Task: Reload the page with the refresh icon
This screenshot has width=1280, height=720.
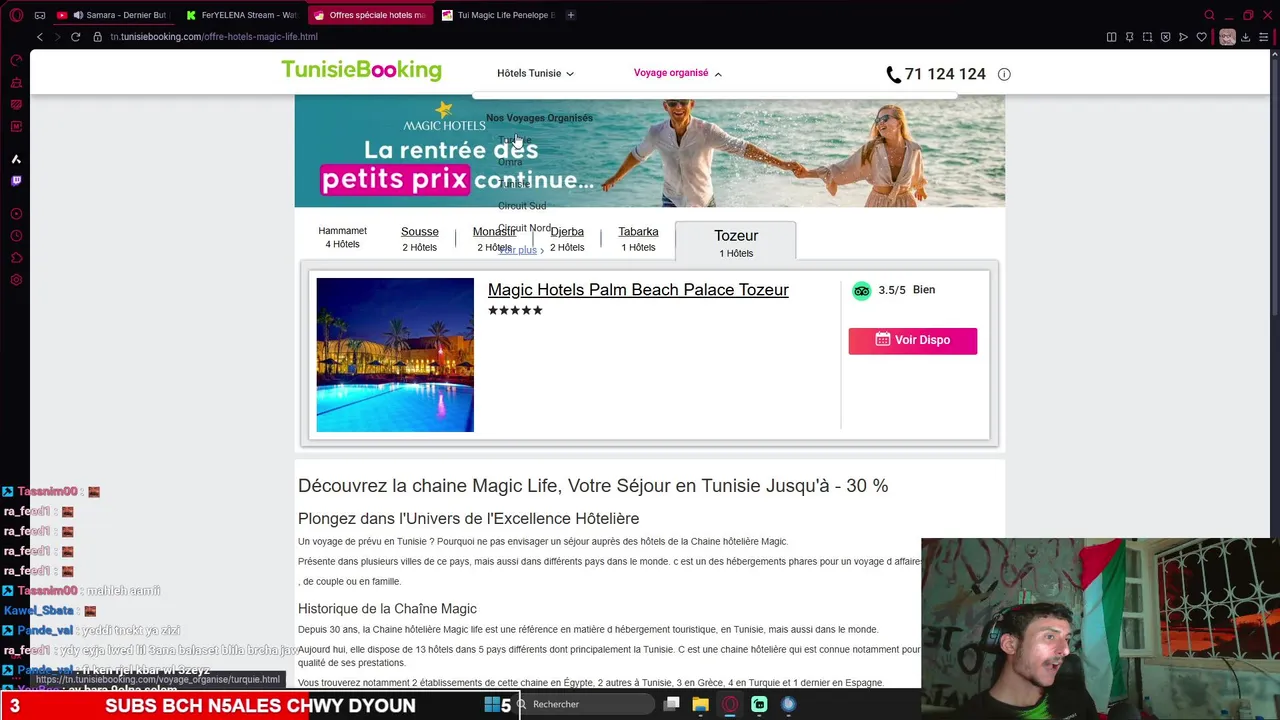Action: coord(75,37)
